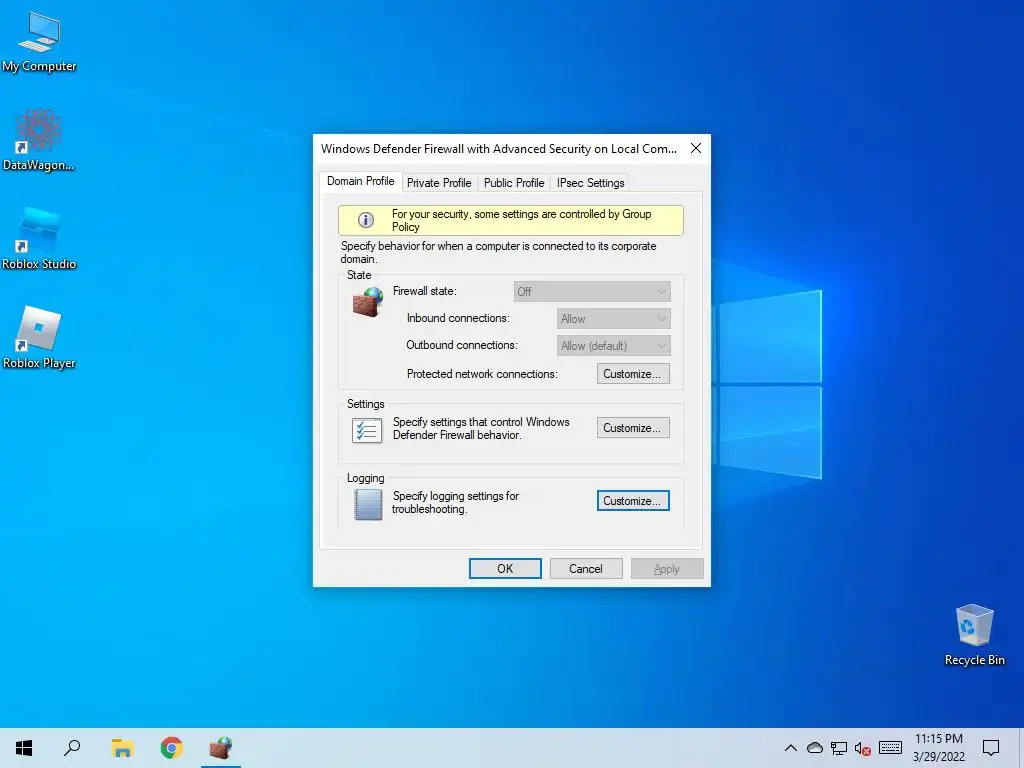Click the 'Protected network connections:' label
The width and height of the screenshot is (1024, 768).
[x=482, y=374]
